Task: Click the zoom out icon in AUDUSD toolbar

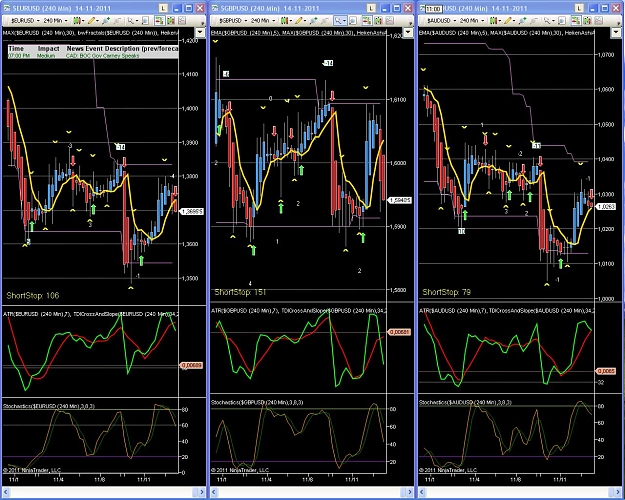Action: point(533,20)
